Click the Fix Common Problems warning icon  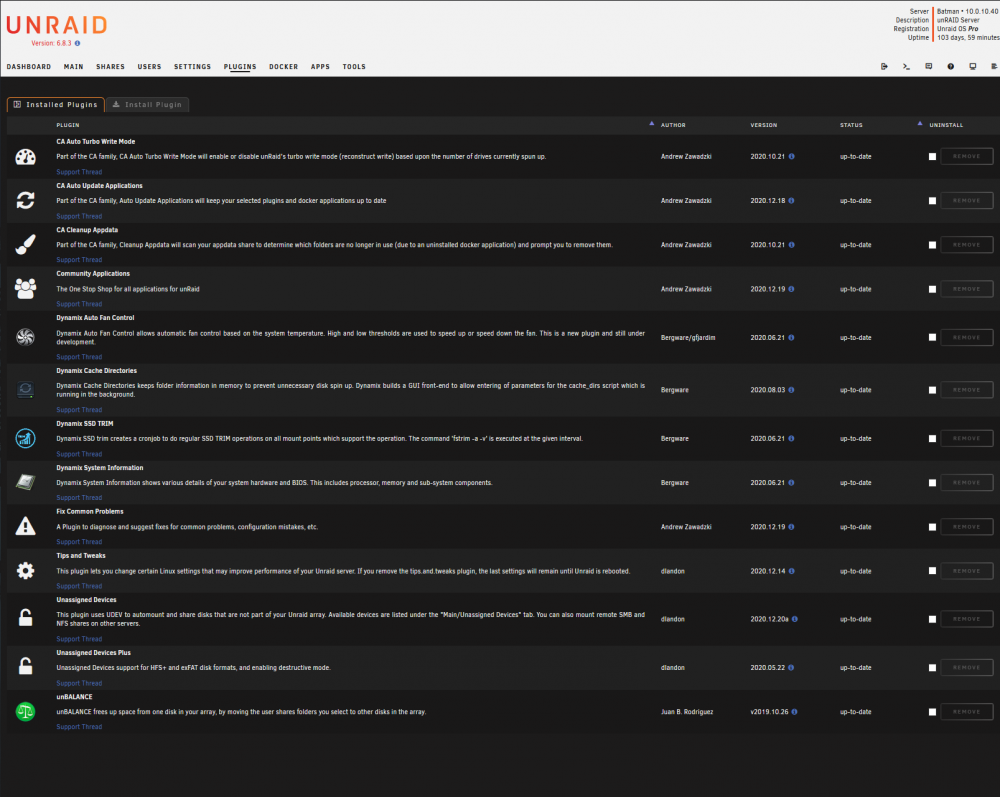tap(26, 527)
